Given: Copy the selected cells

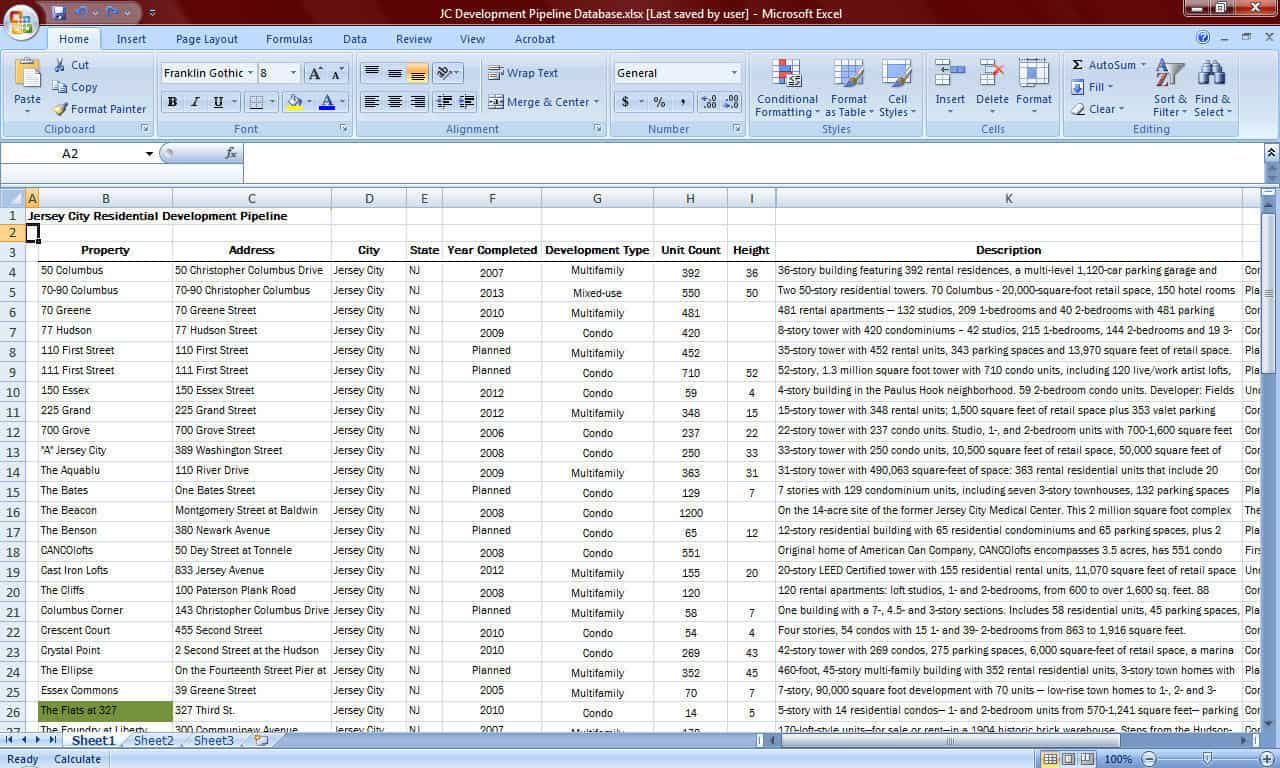Looking at the screenshot, I should point(75,87).
